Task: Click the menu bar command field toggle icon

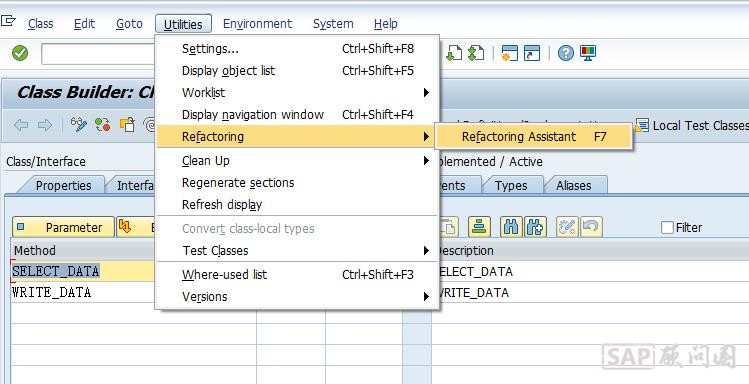Action: click(8, 21)
